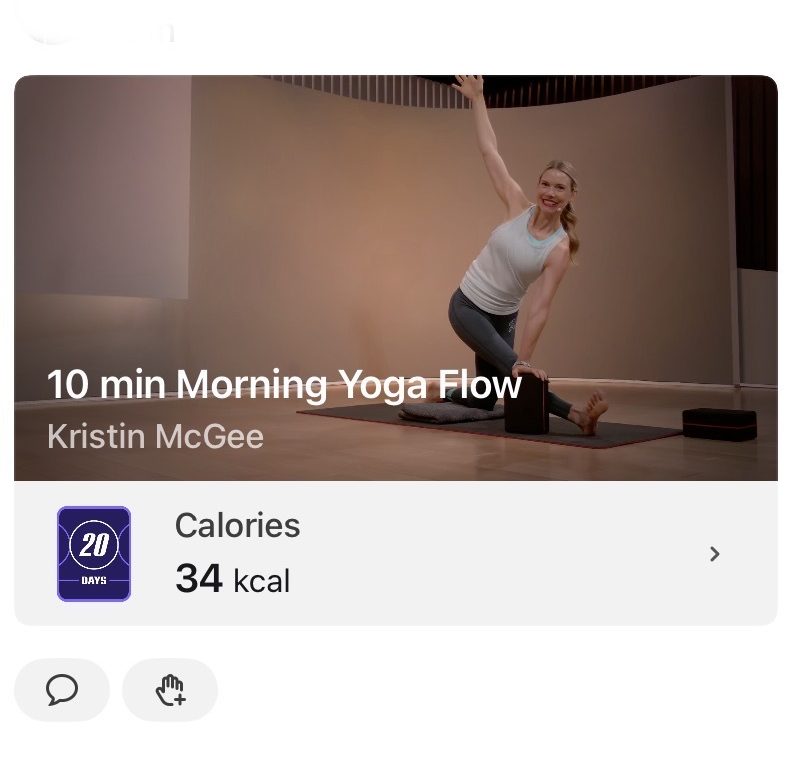Click the kcal unit text

[262, 581]
